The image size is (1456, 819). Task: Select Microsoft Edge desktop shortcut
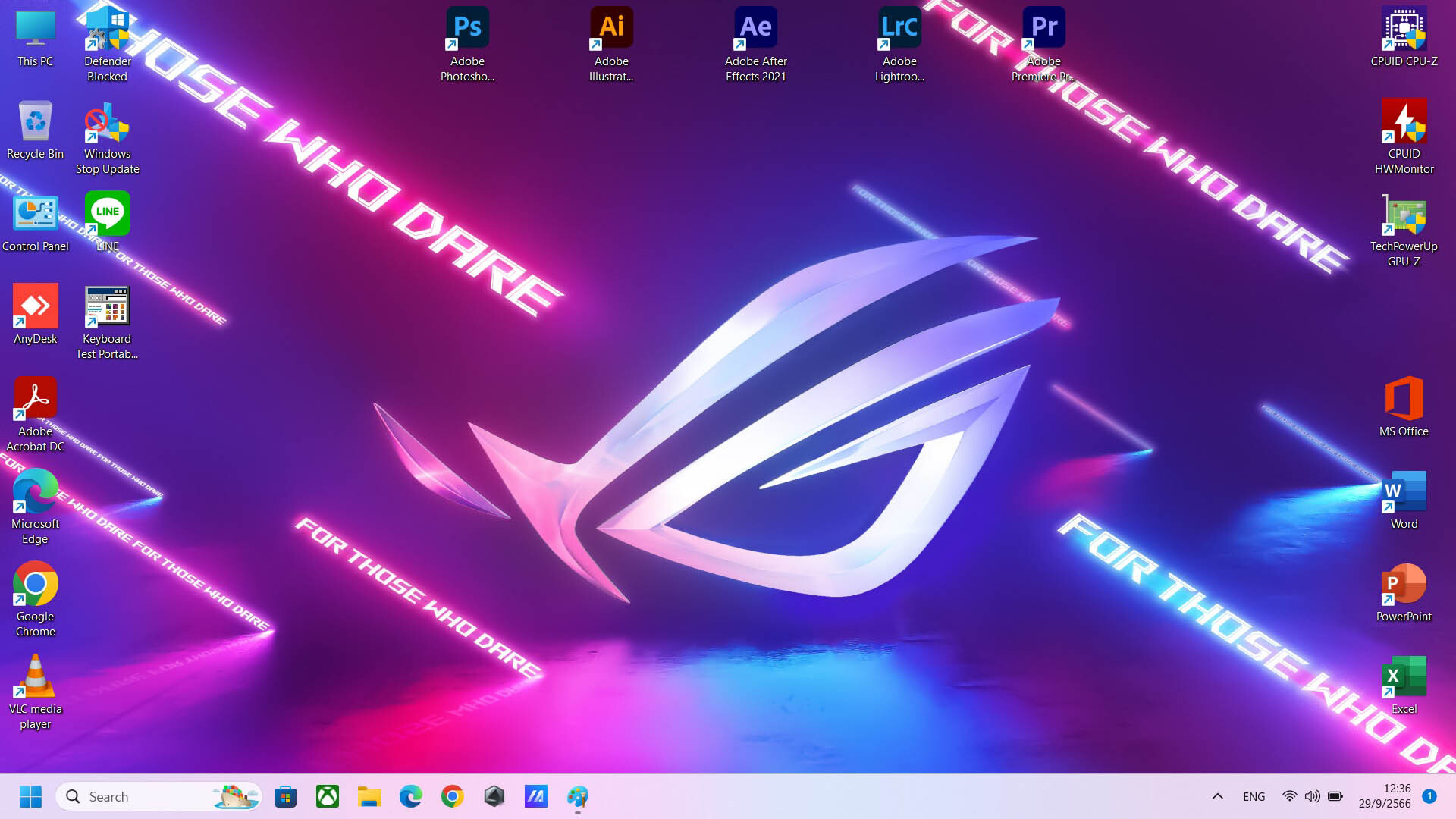click(x=35, y=507)
